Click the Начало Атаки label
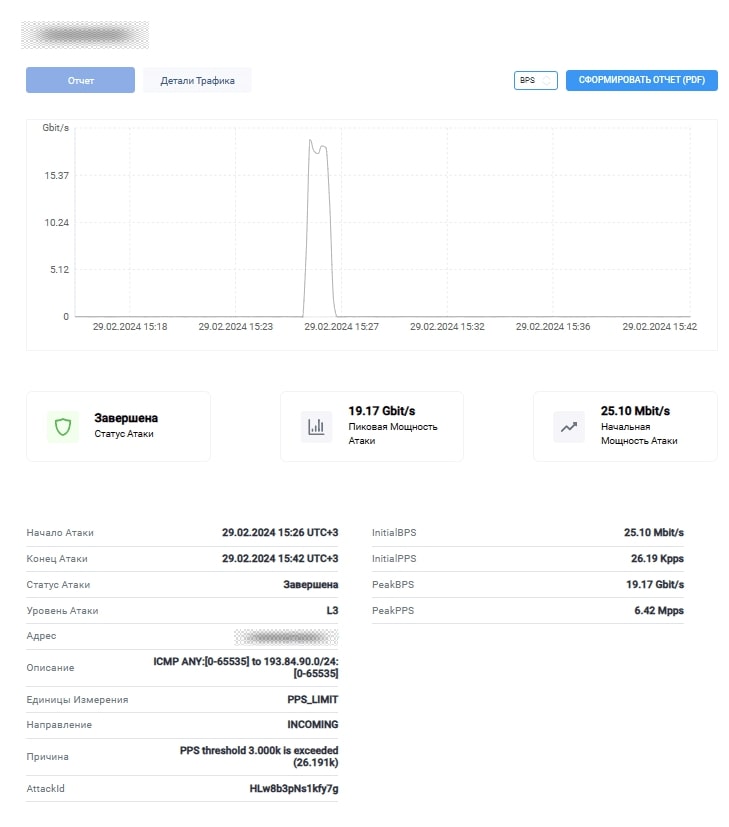 coord(60,533)
